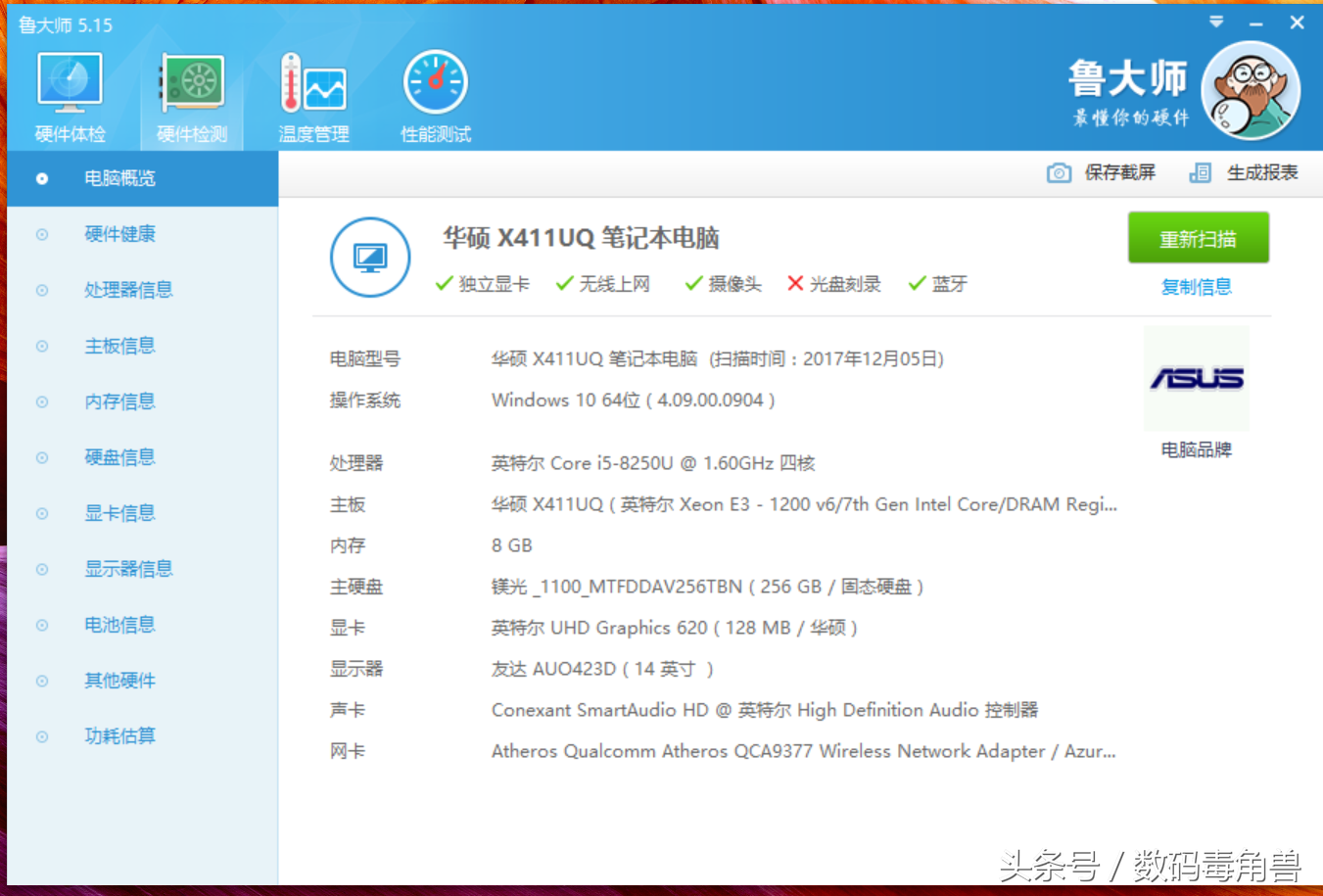
Task: Click the report icon beside 生成报表
Action: (1200, 173)
